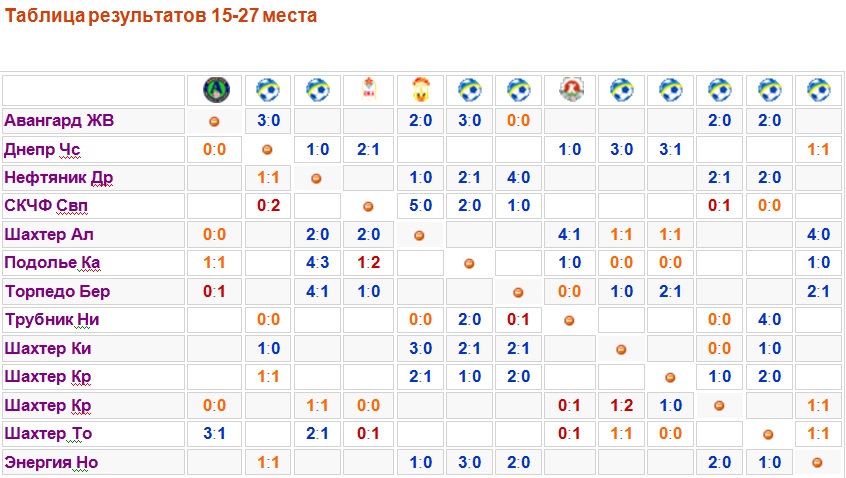
Task: Click the red and green Трубник club logo
Action: tap(570, 90)
